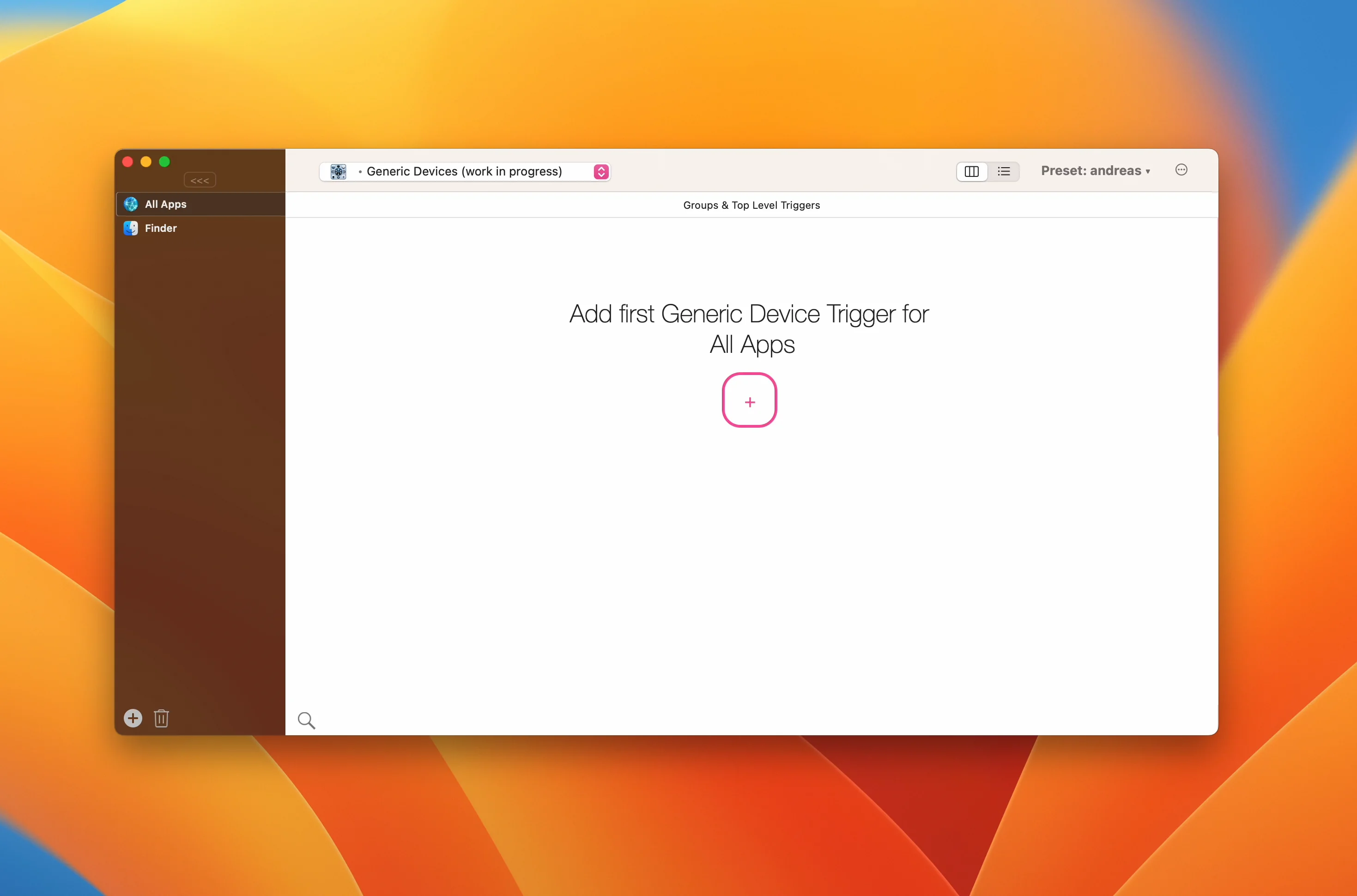Viewport: 1357px width, 896px height.
Task: Delete selected app with the trash icon
Action: pos(161,718)
